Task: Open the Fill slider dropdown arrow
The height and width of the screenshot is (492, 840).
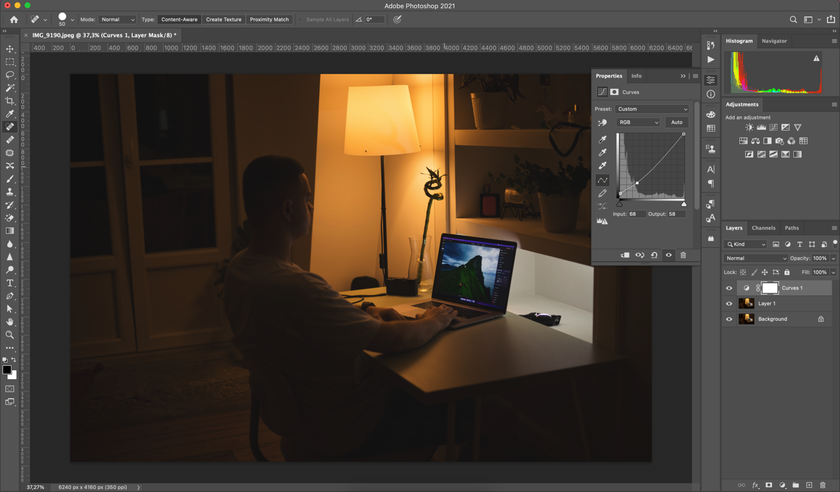Action: (x=833, y=272)
